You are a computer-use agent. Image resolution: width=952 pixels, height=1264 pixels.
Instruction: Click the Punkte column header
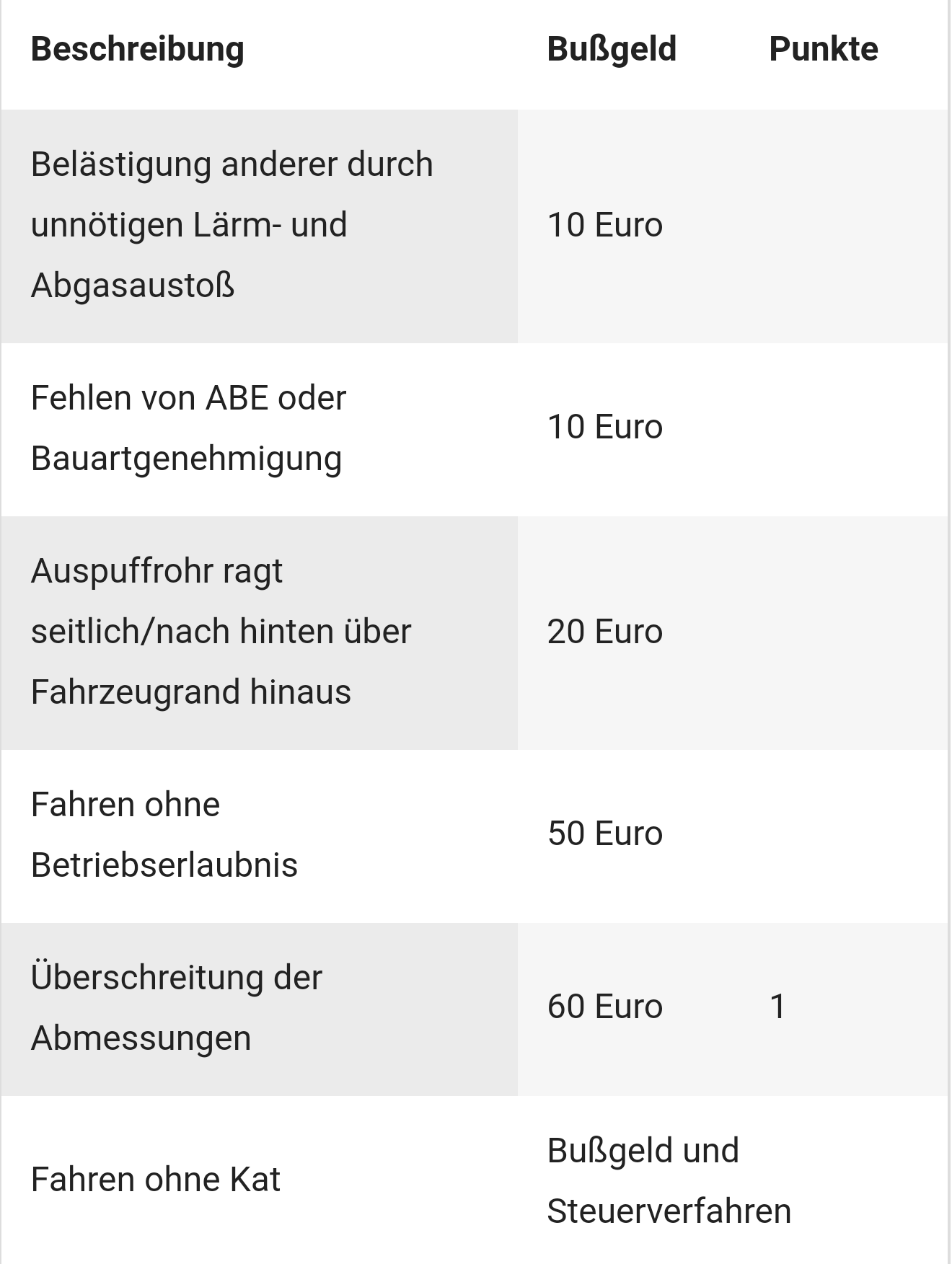[x=823, y=50]
